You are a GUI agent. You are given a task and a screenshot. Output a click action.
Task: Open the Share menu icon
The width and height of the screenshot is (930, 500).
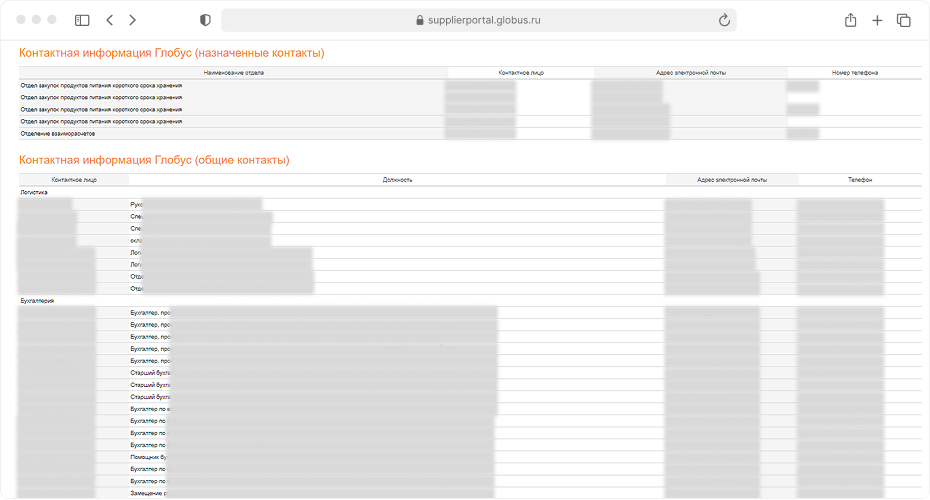click(851, 20)
